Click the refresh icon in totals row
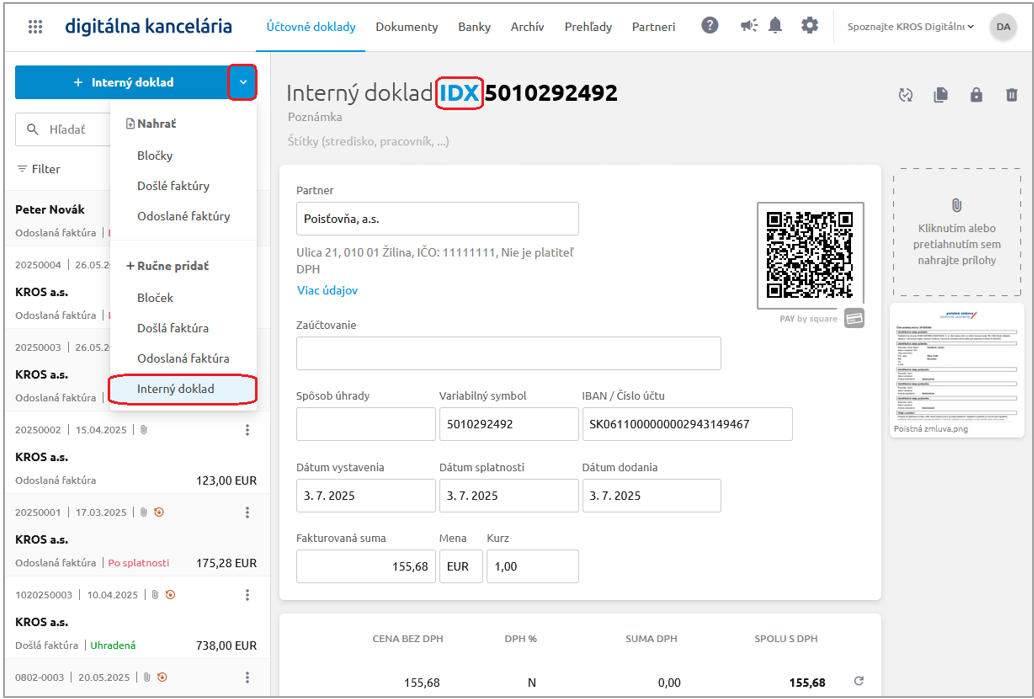This screenshot has height=699, width=1034. click(x=859, y=681)
